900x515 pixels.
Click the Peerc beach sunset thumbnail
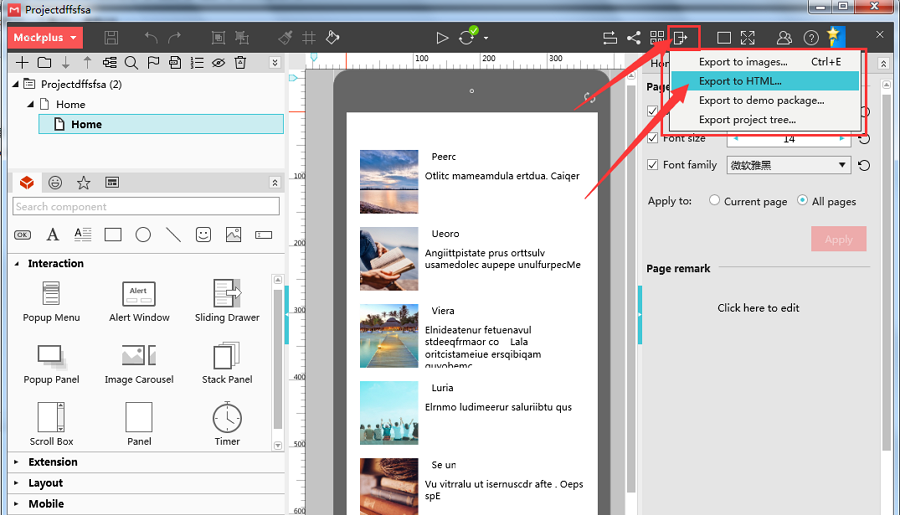click(x=389, y=181)
